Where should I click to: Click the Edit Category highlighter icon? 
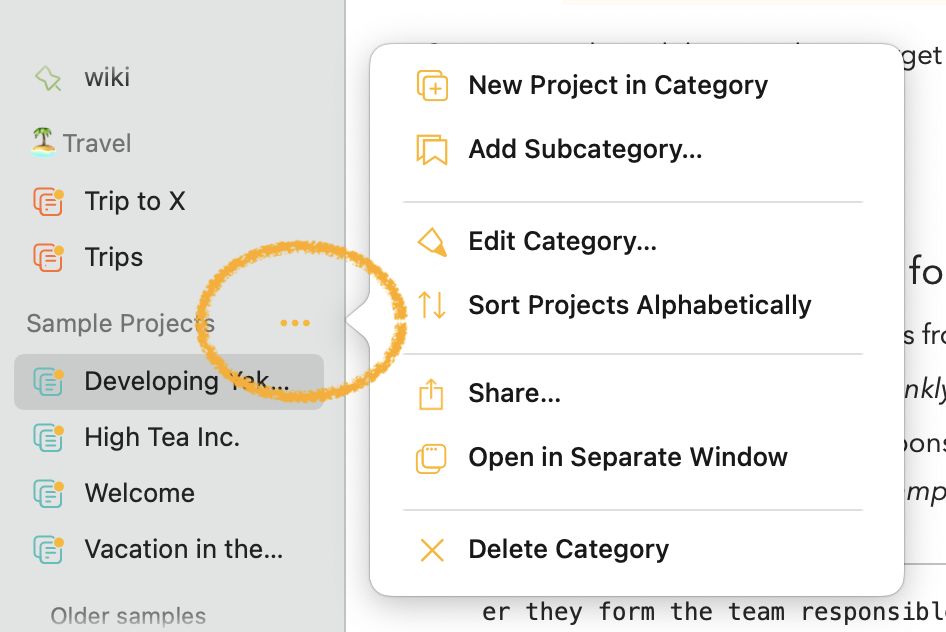(432, 242)
